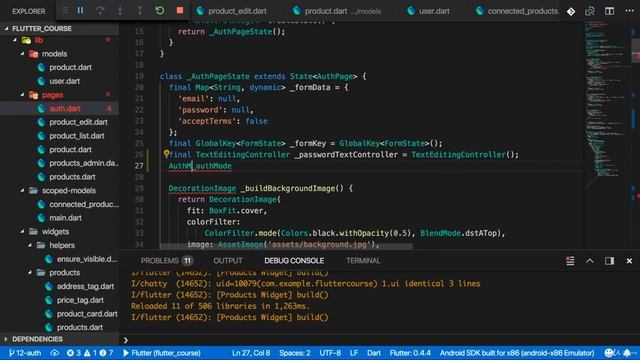Switch to product.dart models tab
This screenshot has width=640, height=360.
pos(337,11)
